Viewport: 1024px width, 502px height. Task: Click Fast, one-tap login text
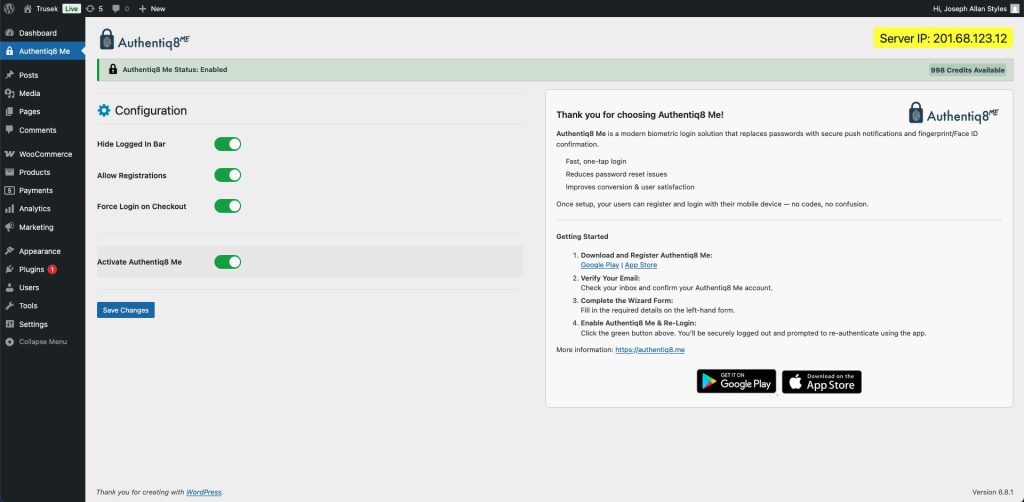(596, 161)
